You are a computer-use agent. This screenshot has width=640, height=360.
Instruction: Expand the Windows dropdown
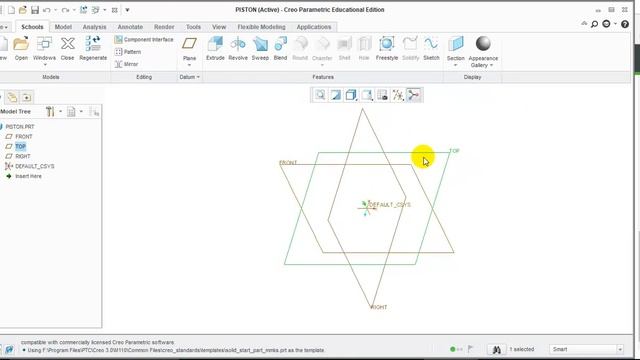point(45,65)
